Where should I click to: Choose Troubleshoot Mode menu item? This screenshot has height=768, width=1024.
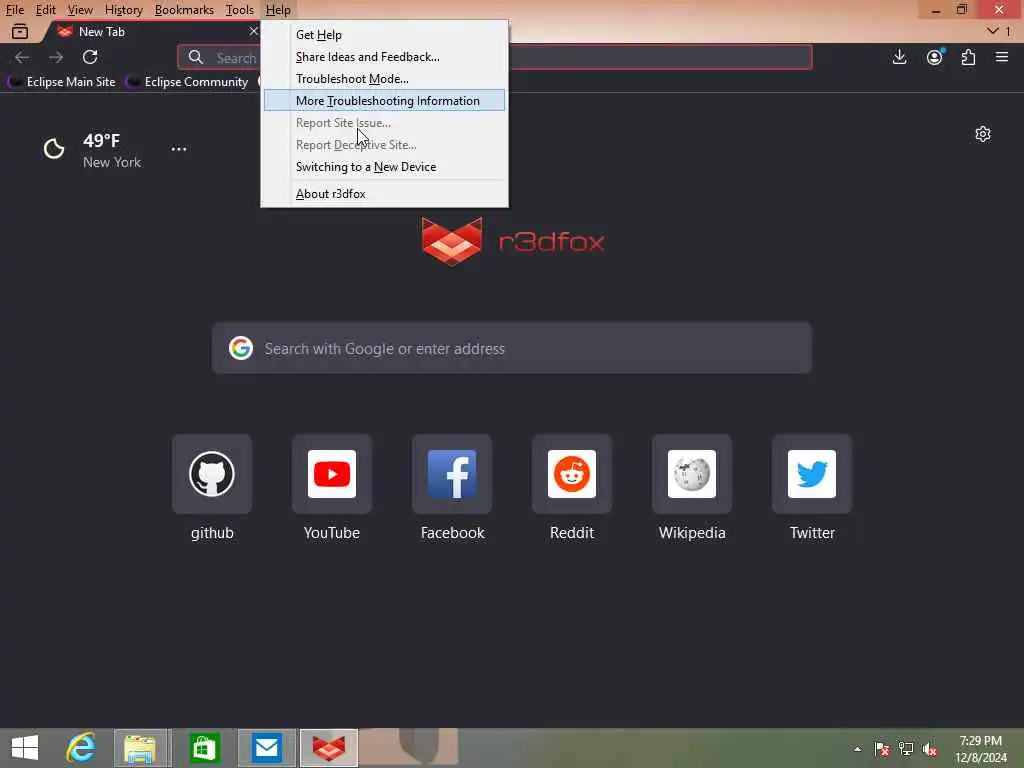(x=384, y=79)
